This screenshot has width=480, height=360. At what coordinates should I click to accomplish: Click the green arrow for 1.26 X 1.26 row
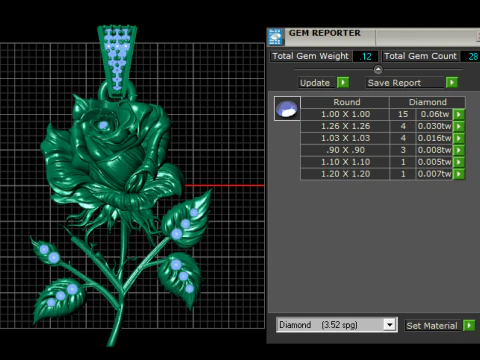[459, 126]
